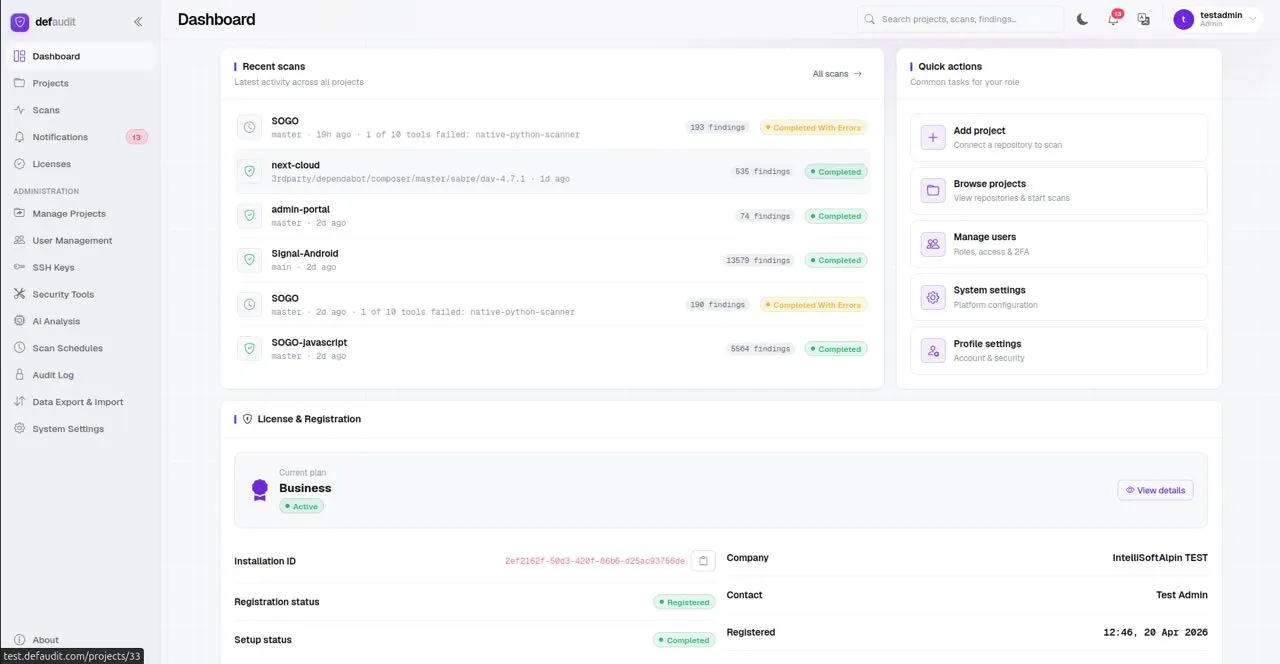Click the IntelliSoftAlpin TEST company value

[x=1160, y=558]
